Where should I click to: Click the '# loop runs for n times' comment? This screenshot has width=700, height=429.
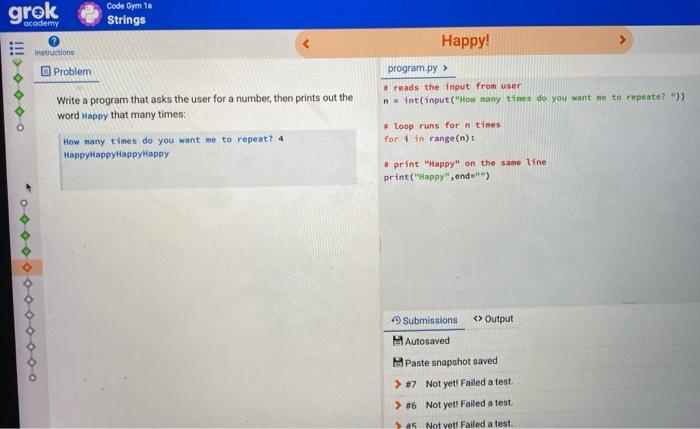[x=442, y=125]
